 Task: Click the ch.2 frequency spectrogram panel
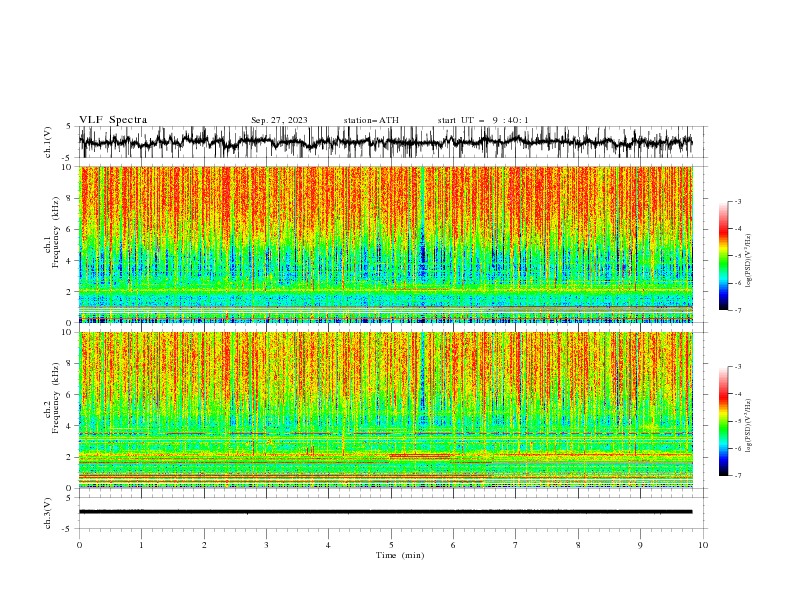[386, 410]
